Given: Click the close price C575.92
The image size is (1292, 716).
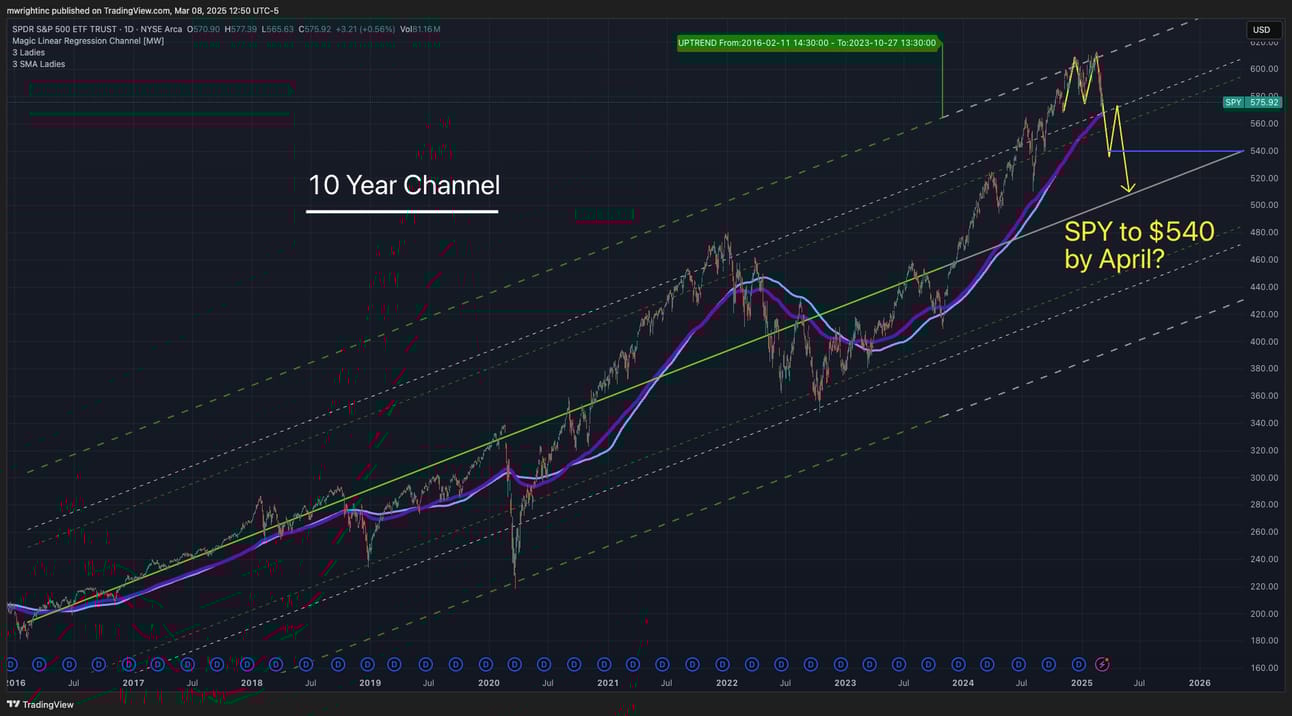Looking at the screenshot, I should click(315, 29).
